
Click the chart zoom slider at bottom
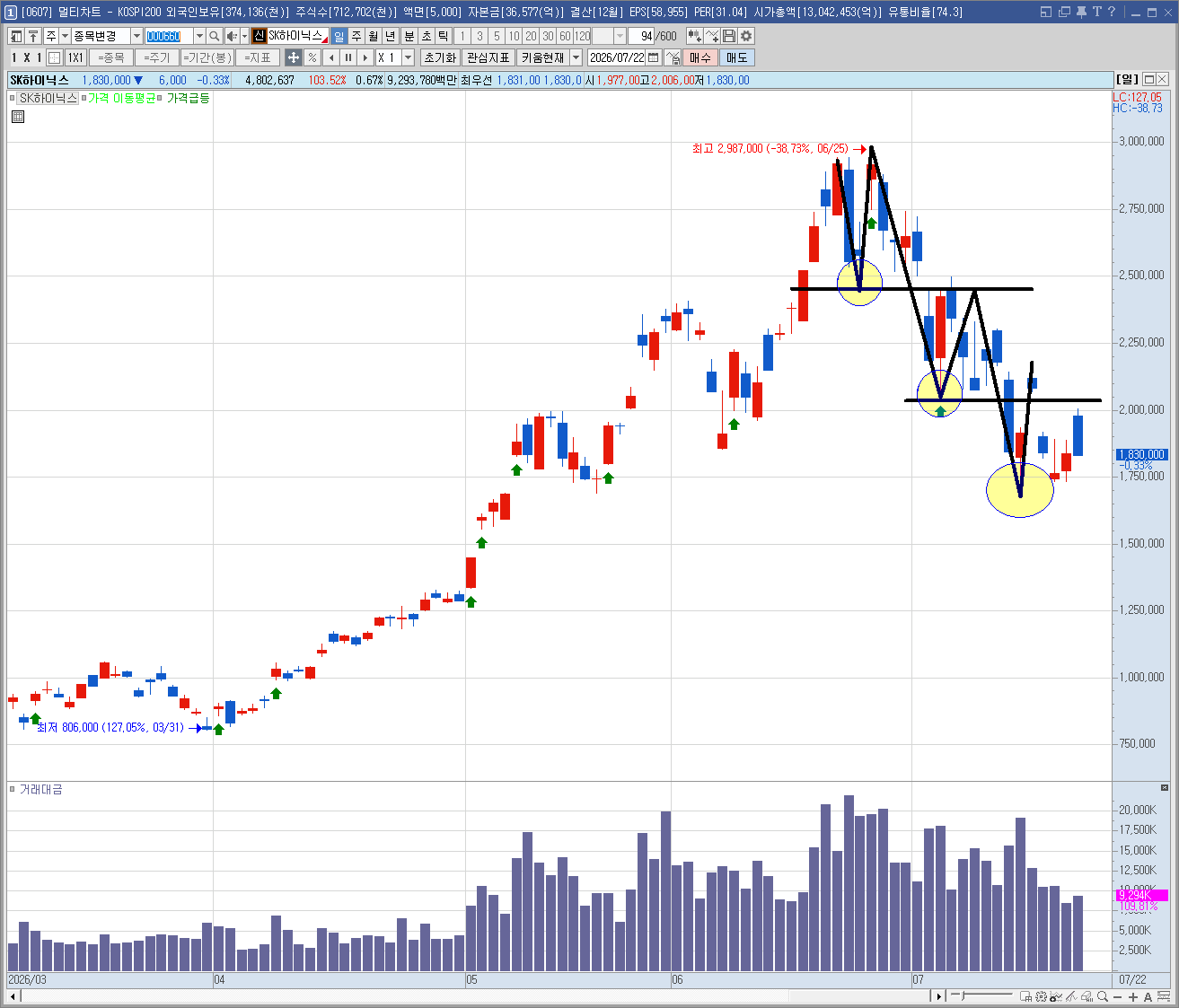(981, 996)
